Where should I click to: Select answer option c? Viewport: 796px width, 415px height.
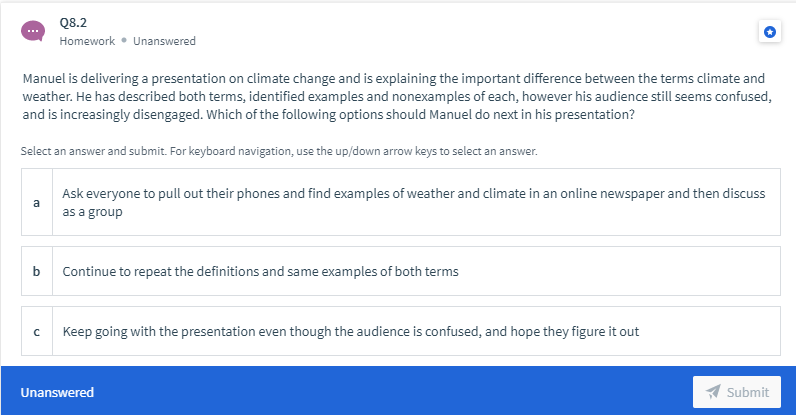tap(401, 331)
